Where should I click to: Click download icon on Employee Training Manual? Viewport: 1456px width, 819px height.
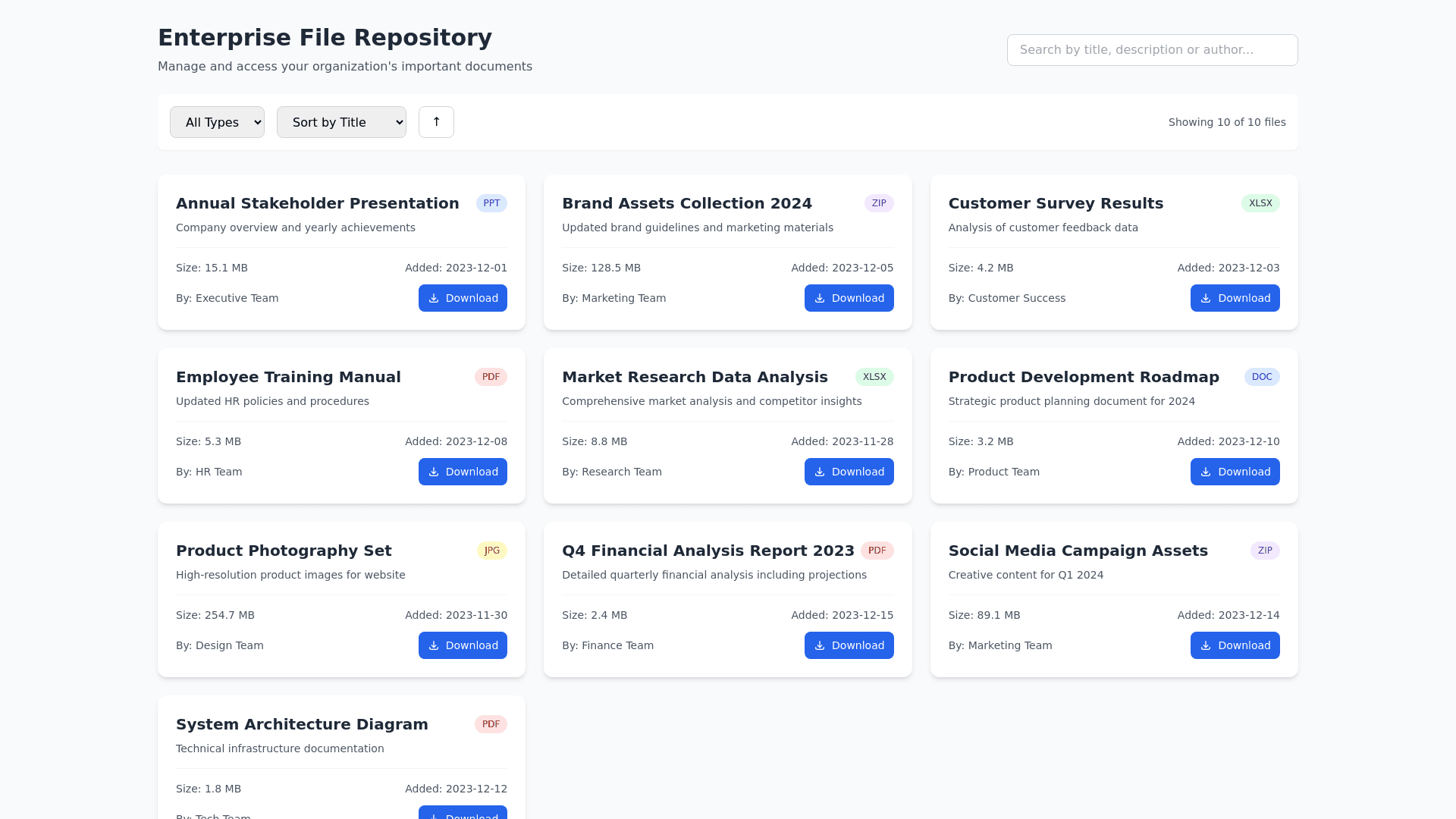(x=434, y=472)
